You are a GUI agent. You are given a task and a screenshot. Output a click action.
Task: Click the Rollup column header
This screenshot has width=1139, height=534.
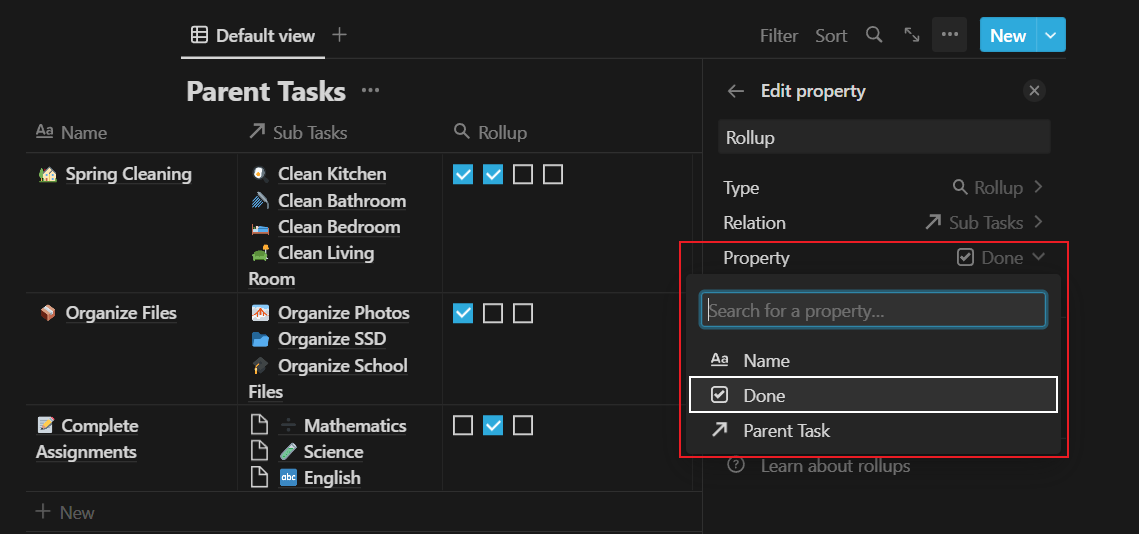(490, 132)
